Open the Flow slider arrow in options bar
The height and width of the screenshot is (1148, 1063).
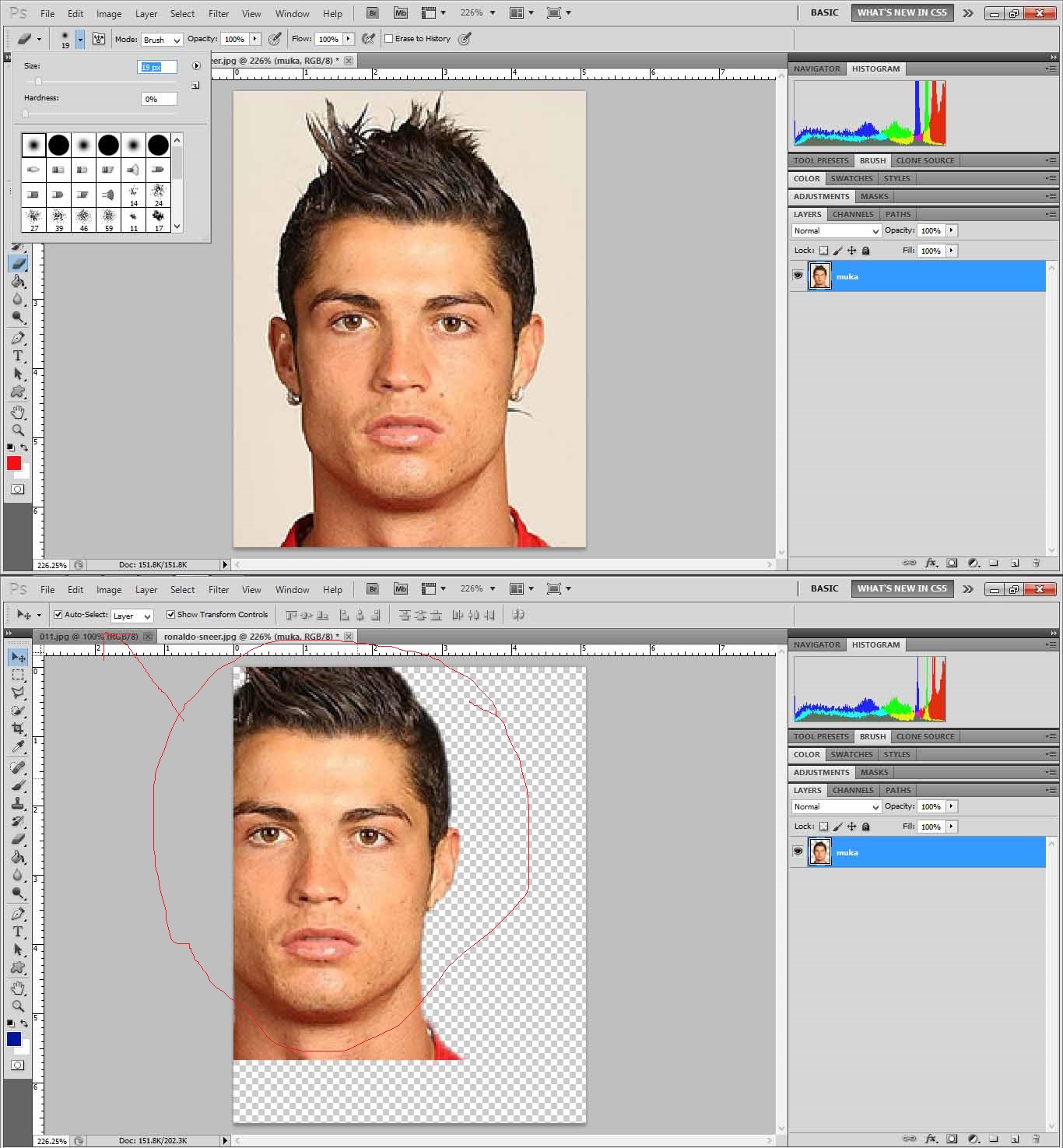click(349, 39)
